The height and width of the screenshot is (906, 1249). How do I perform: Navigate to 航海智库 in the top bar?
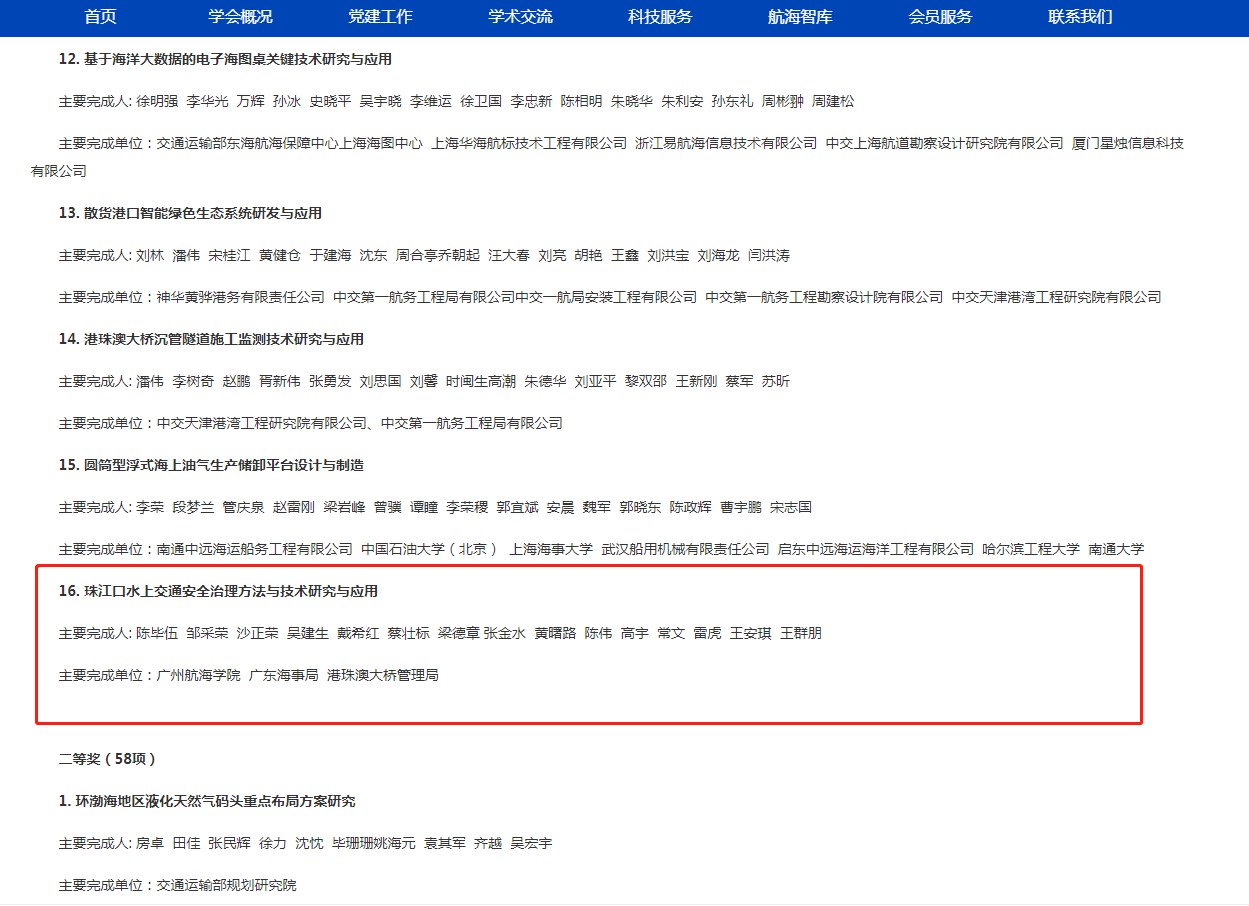[x=800, y=17]
